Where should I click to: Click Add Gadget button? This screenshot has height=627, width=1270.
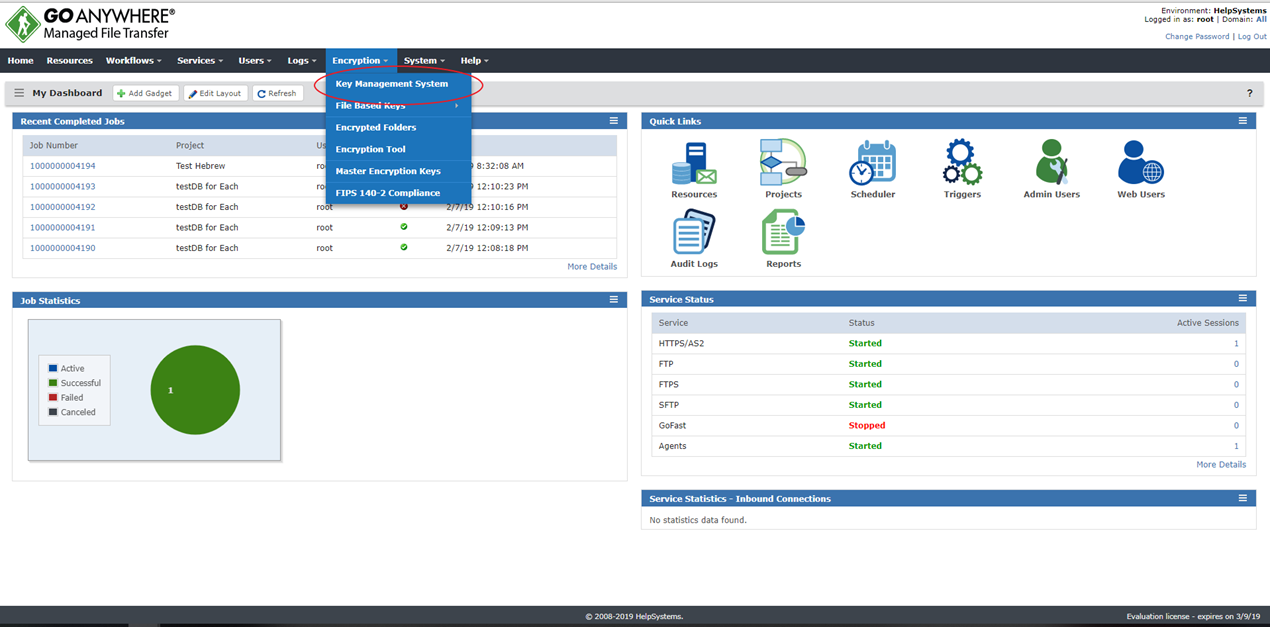point(146,93)
